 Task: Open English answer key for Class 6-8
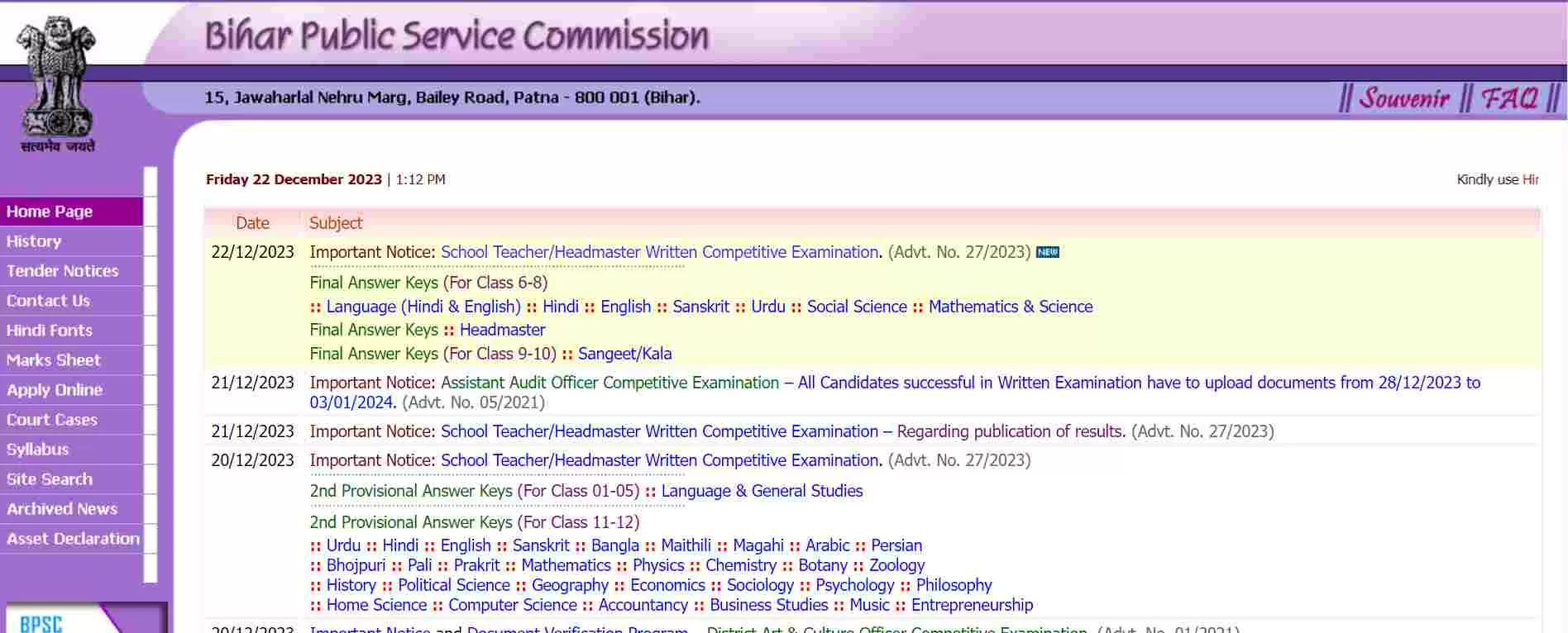(626, 307)
